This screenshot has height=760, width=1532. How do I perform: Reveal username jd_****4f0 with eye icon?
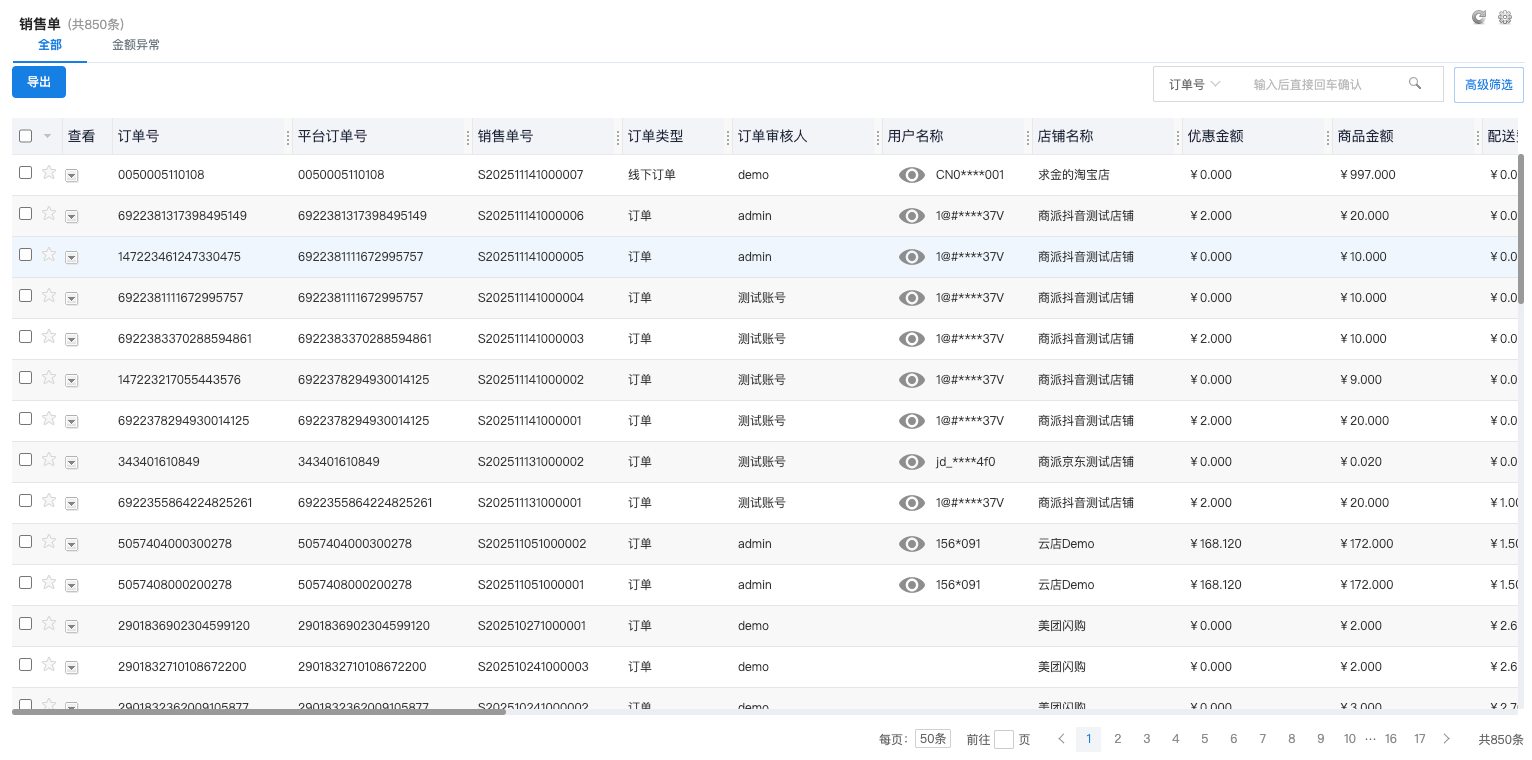pos(911,462)
